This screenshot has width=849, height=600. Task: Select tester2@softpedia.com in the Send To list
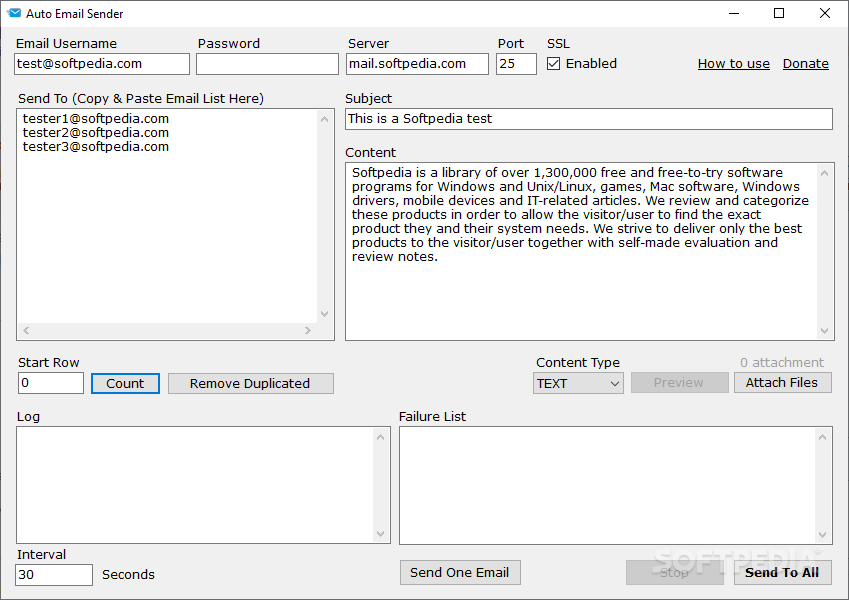[96, 133]
